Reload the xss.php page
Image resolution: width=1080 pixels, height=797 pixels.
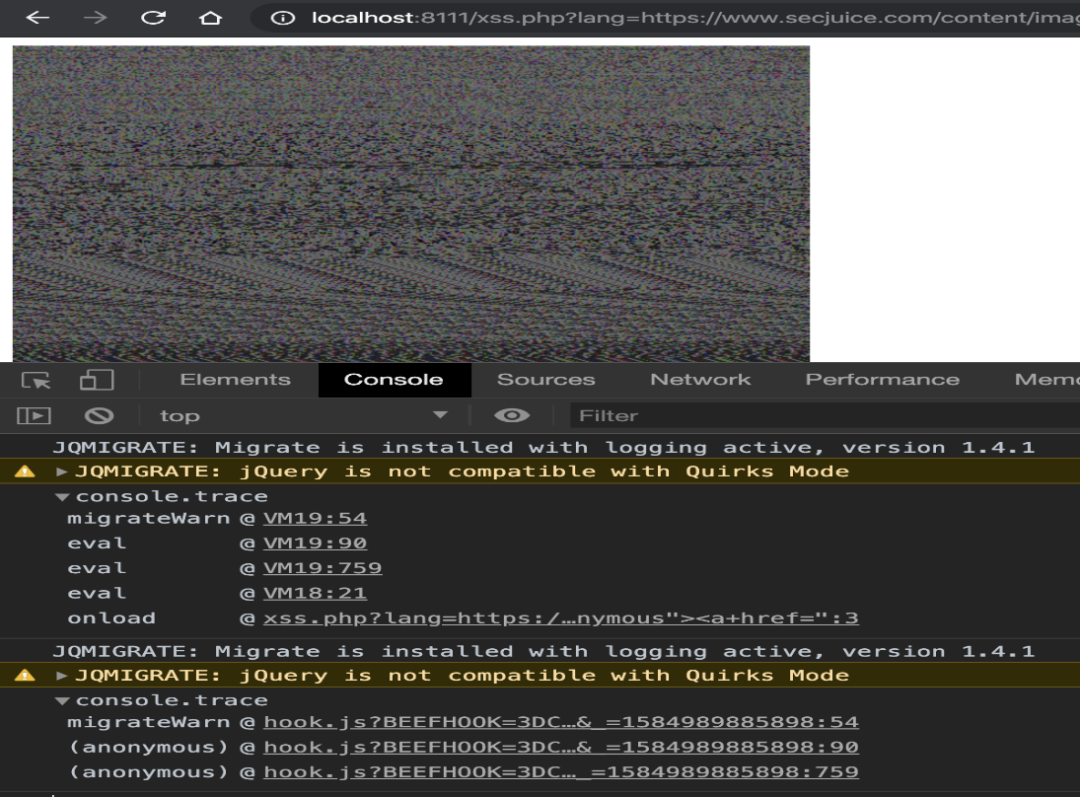pos(153,17)
